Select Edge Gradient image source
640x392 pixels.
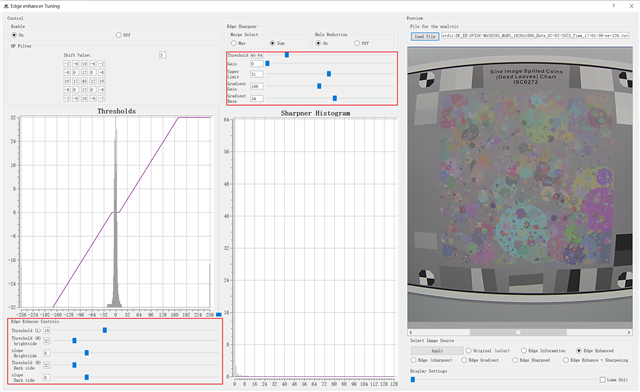click(x=464, y=360)
